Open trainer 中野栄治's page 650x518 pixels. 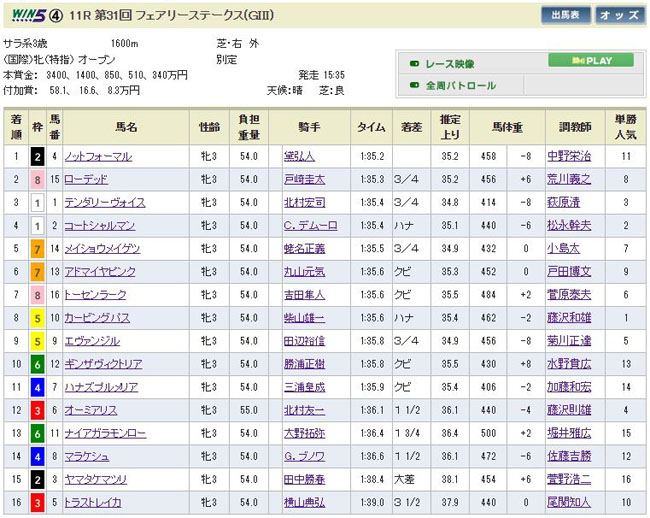coord(568,157)
